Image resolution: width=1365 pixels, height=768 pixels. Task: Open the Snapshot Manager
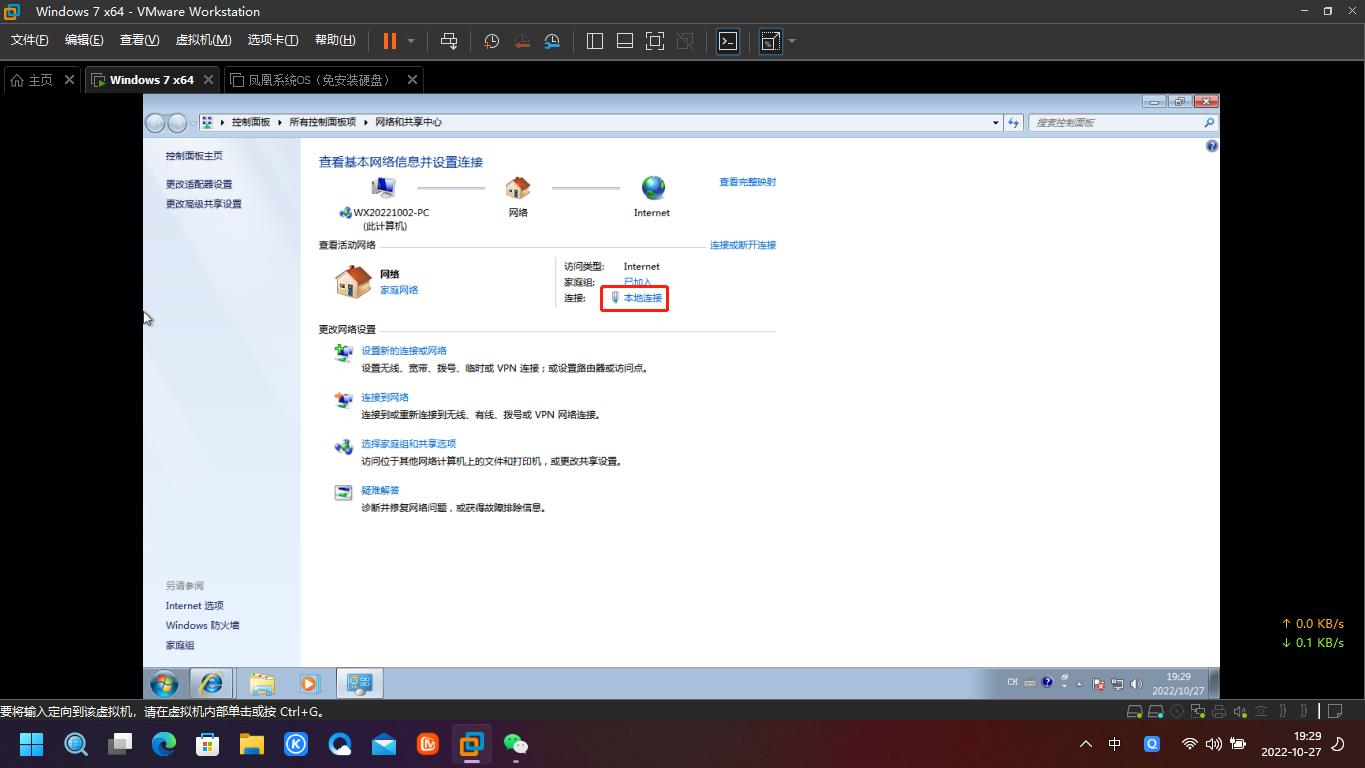pos(552,41)
